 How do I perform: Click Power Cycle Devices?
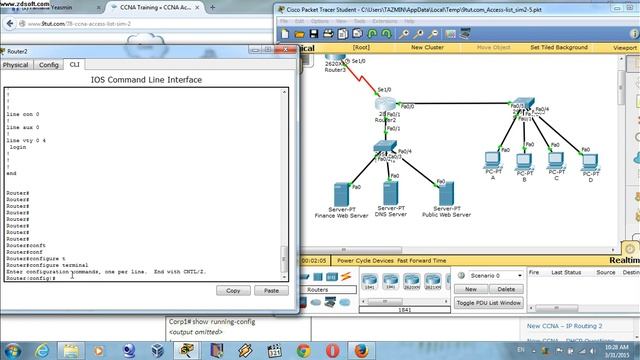coord(365,260)
